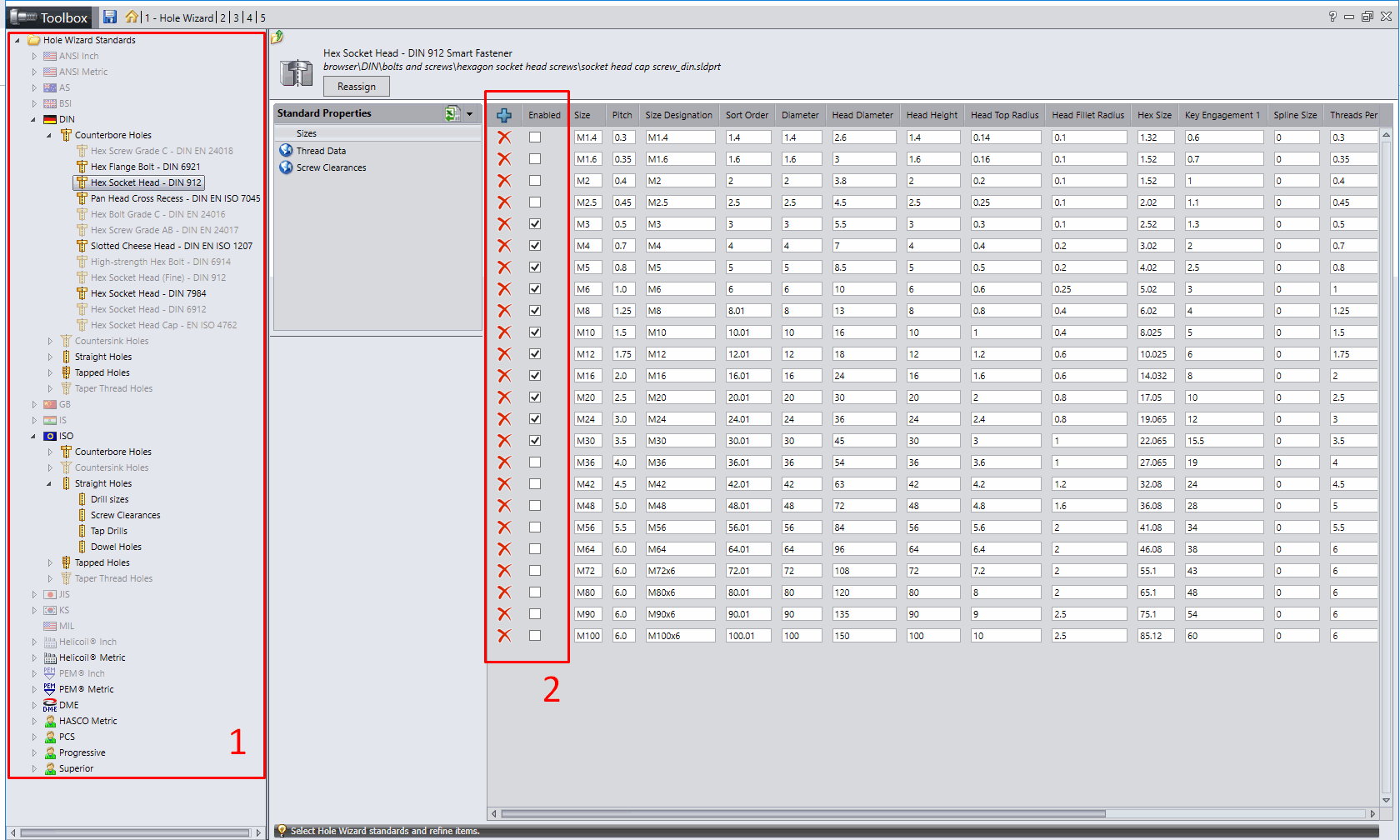This screenshot has width=1400, height=840.
Task: Click the Reassign button
Action: 356,86
